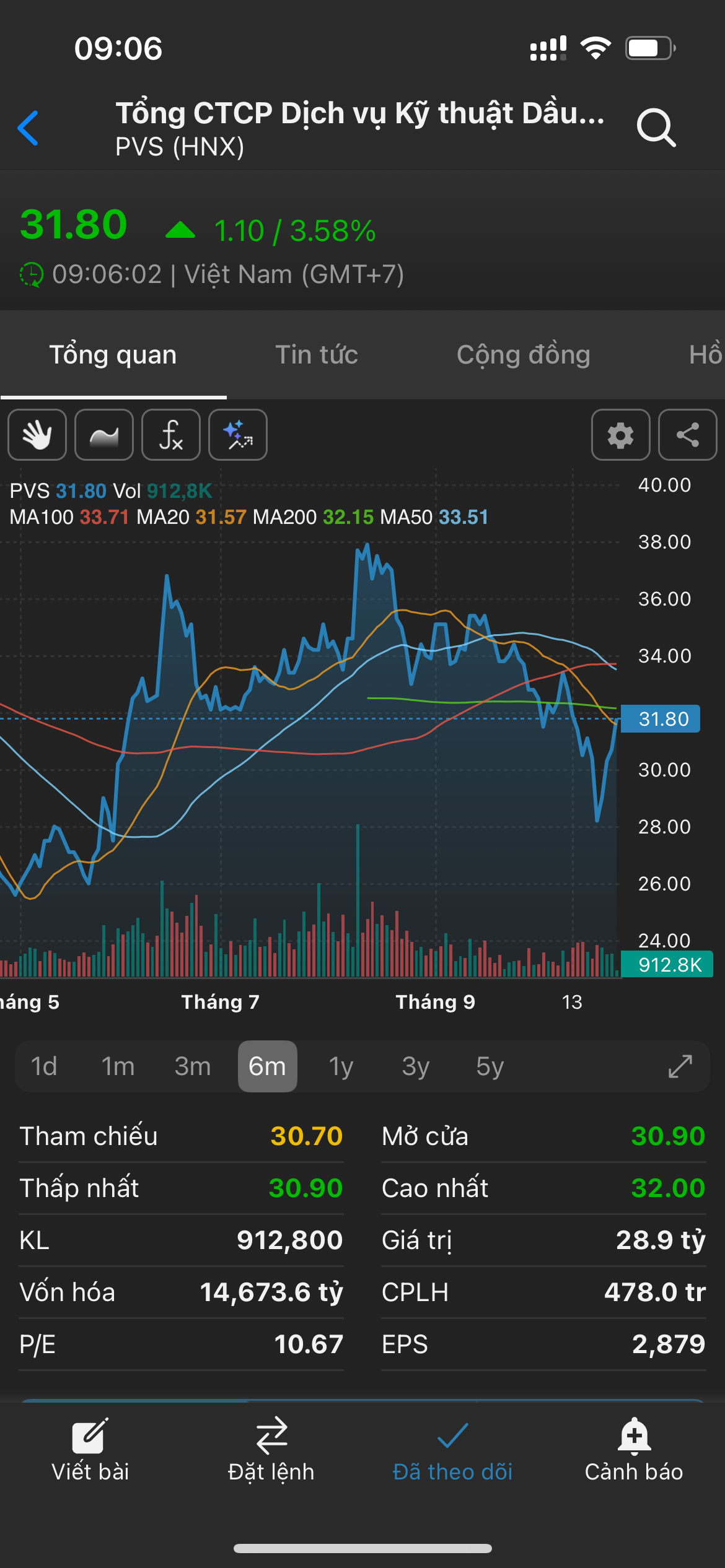Create a price alert with 'Cảnh báo'
The height and width of the screenshot is (1568, 725).
tap(634, 1450)
